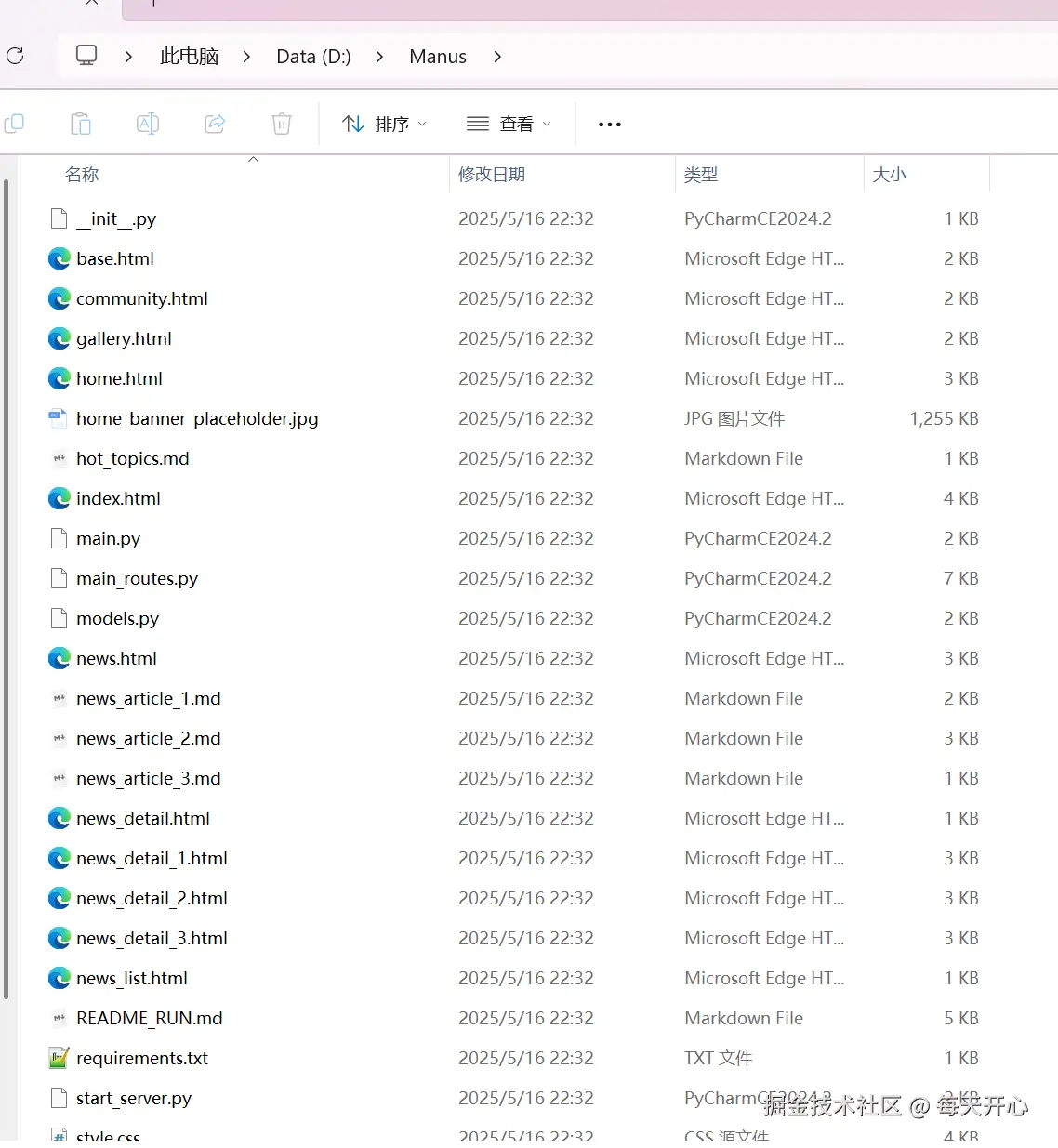
Task: Click the file icon of main_routes.py
Action: tap(59, 578)
